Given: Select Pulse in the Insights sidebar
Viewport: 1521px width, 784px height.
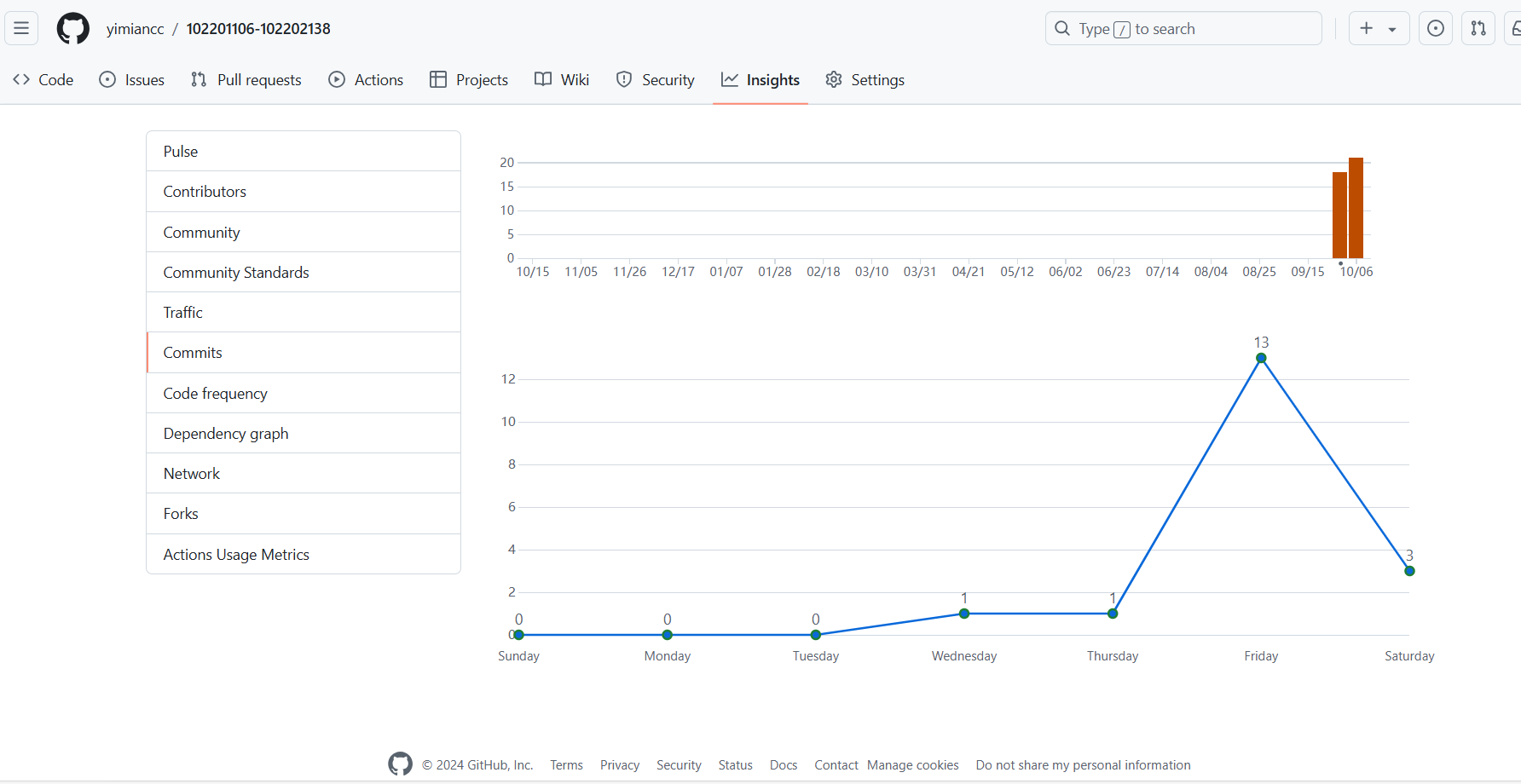Looking at the screenshot, I should (x=181, y=151).
